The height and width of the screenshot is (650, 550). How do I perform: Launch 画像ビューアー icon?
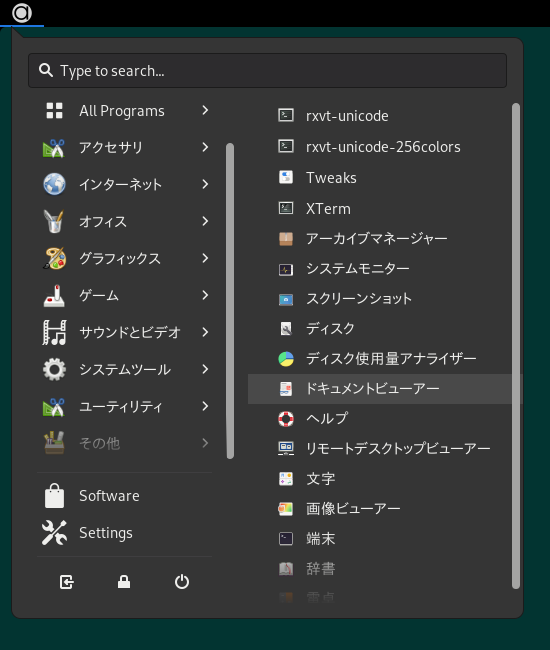286,509
